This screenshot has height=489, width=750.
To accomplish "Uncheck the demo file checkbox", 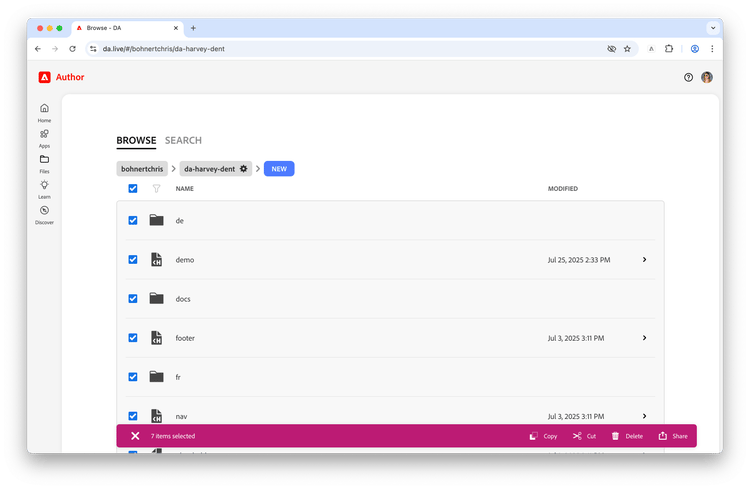I will point(133,260).
